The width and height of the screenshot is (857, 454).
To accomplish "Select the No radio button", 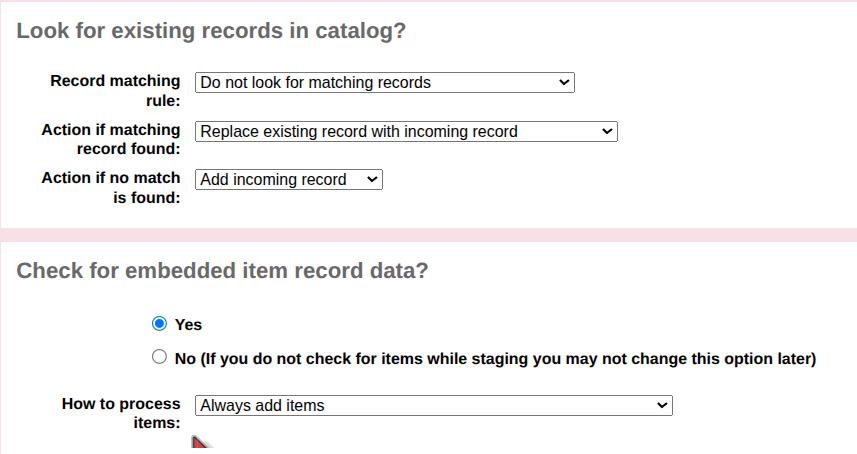I will click(x=159, y=357).
